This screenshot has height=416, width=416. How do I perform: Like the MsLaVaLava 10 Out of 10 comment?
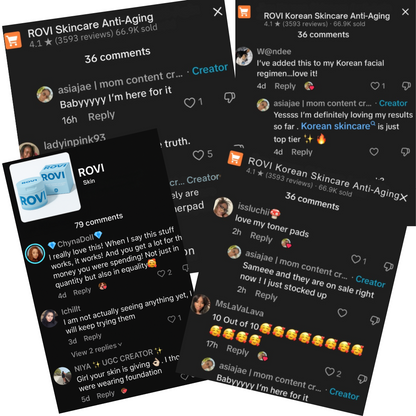click(330, 371)
